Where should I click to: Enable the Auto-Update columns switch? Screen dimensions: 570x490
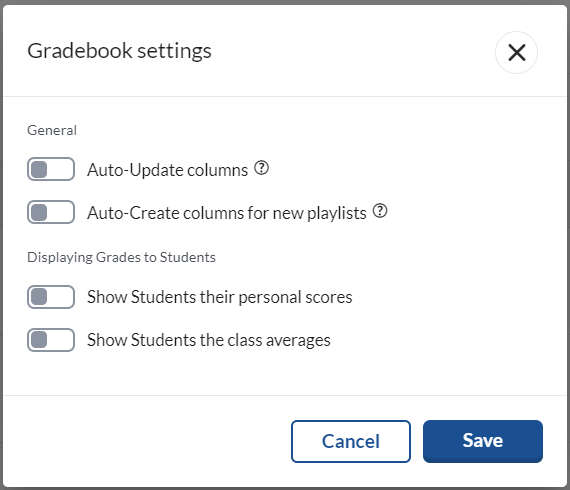point(51,169)
